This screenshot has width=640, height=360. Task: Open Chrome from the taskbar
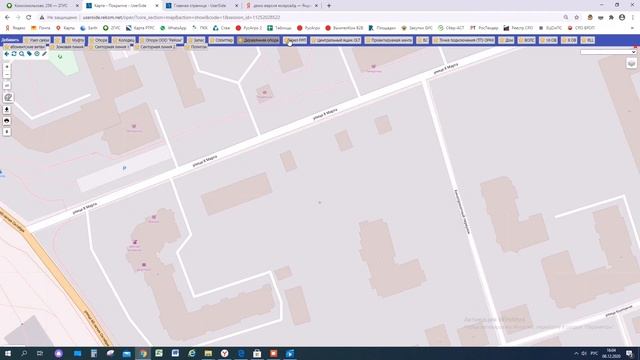pos(143,353)
